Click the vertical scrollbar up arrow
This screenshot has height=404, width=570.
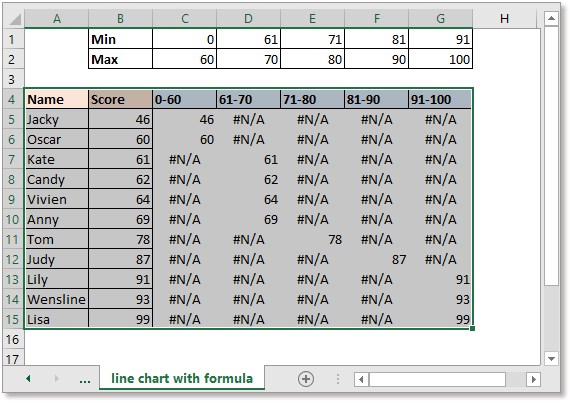tap(551, 18)
